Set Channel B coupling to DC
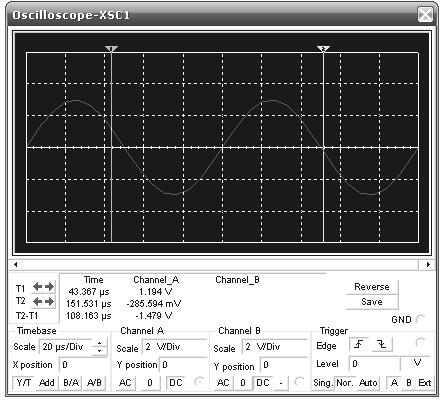Viewport: 443px width, 401px height. 263,383
